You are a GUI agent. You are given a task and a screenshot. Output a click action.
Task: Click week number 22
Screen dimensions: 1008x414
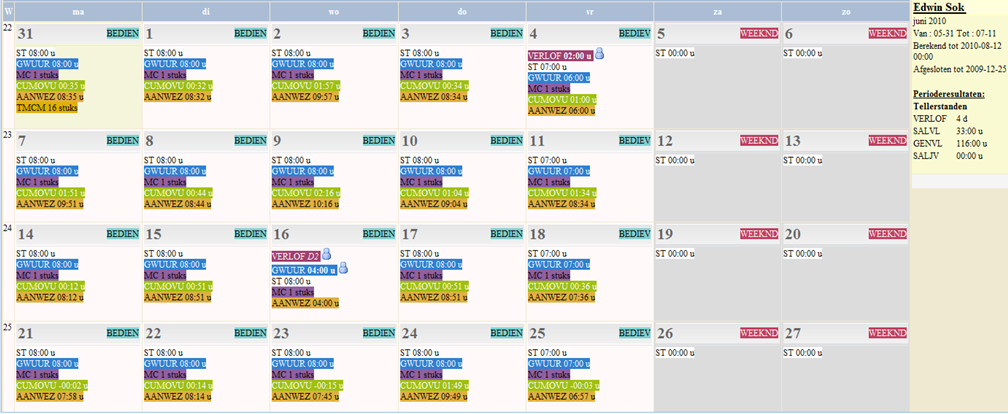[8, 28]
